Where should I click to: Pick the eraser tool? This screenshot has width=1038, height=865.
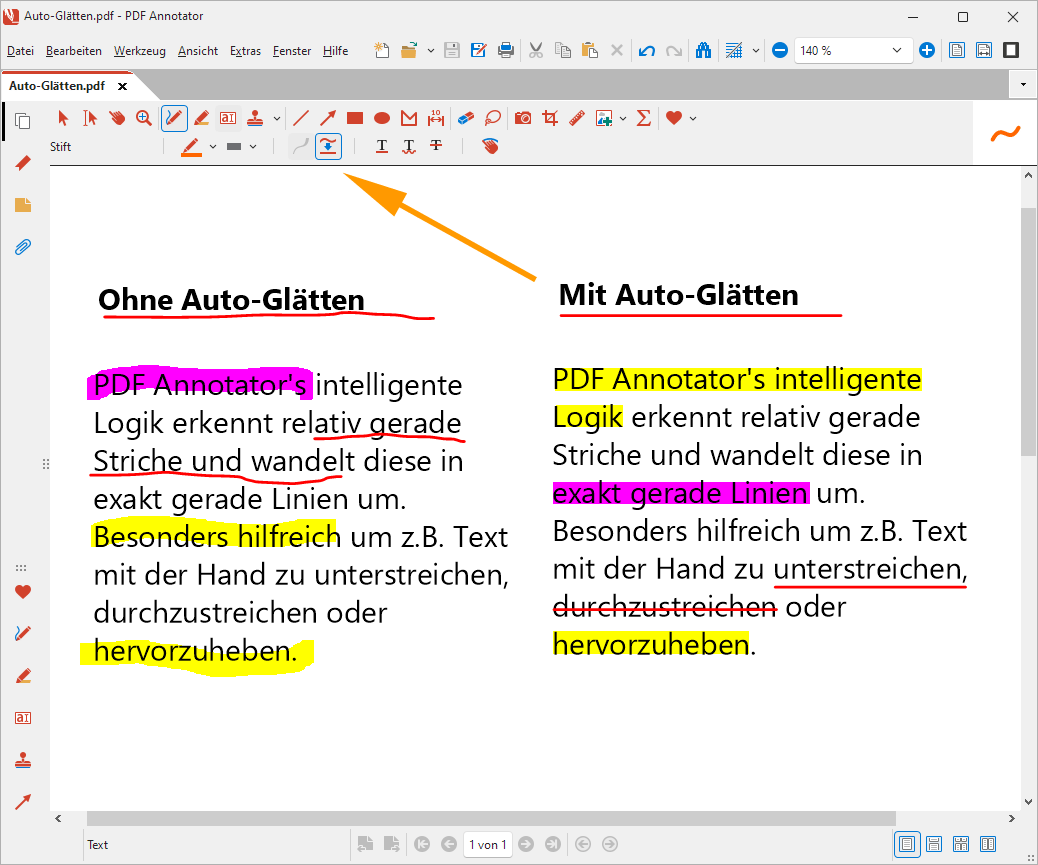point(465,118)
